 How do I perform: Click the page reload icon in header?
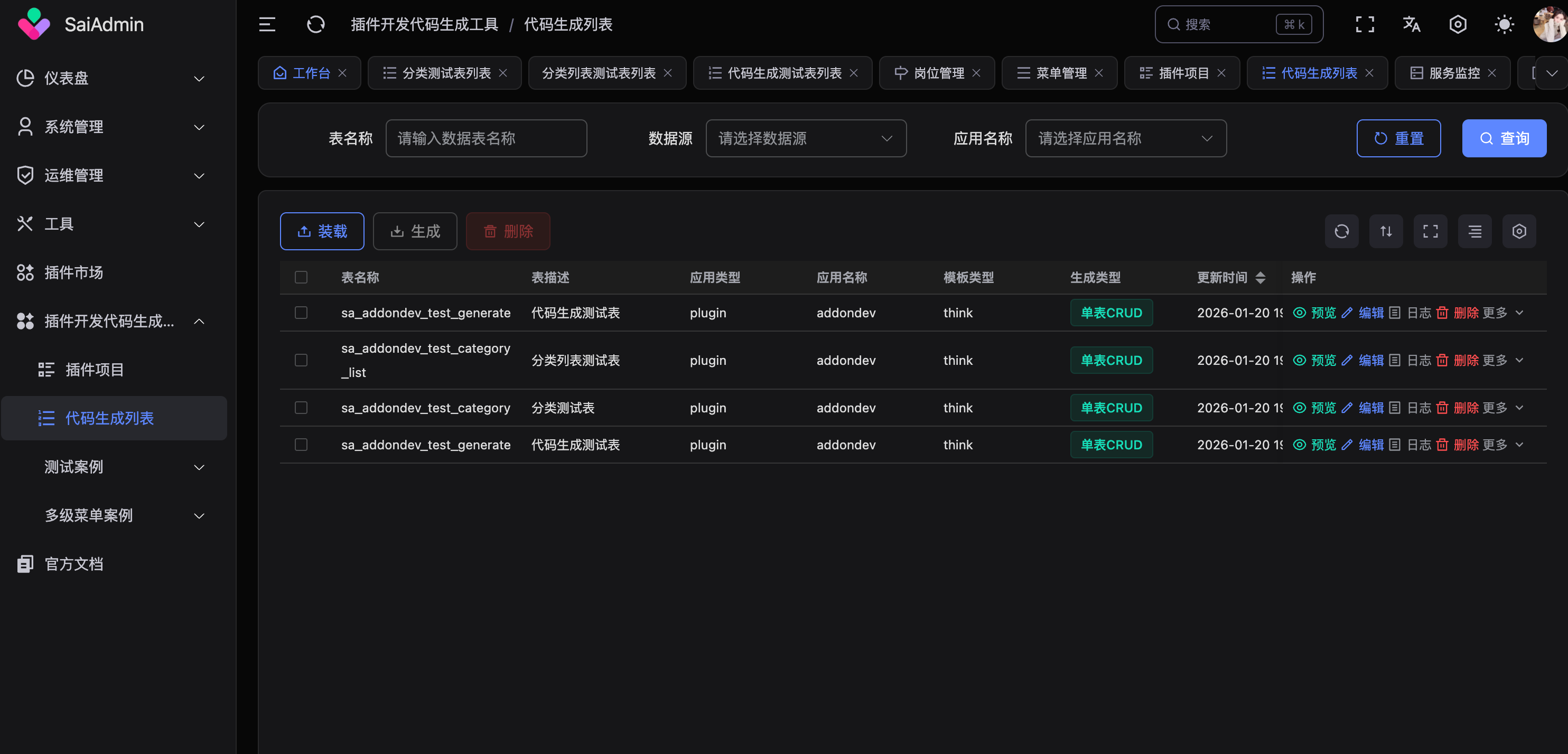[x=315, y=24]
